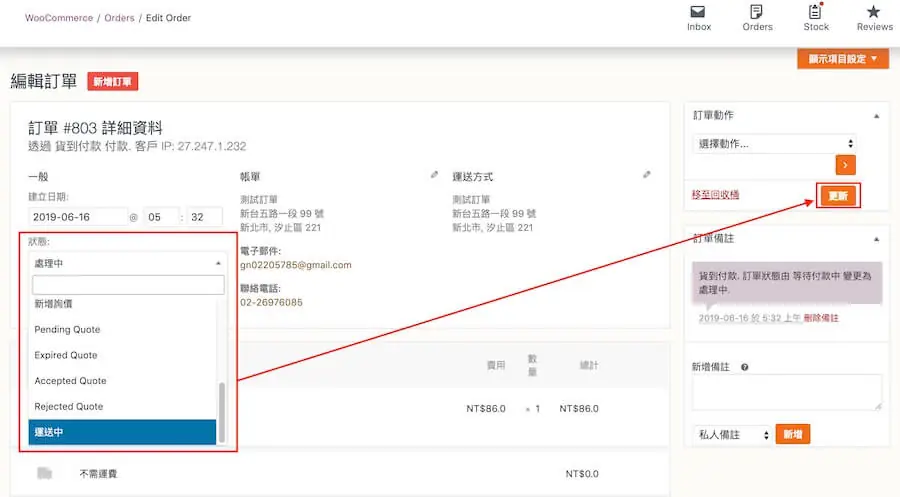Image resolution: width=900 pixels, height=497 pixels.
Task: Select the highlighted 運送中 status option
Action: (122, 432)
